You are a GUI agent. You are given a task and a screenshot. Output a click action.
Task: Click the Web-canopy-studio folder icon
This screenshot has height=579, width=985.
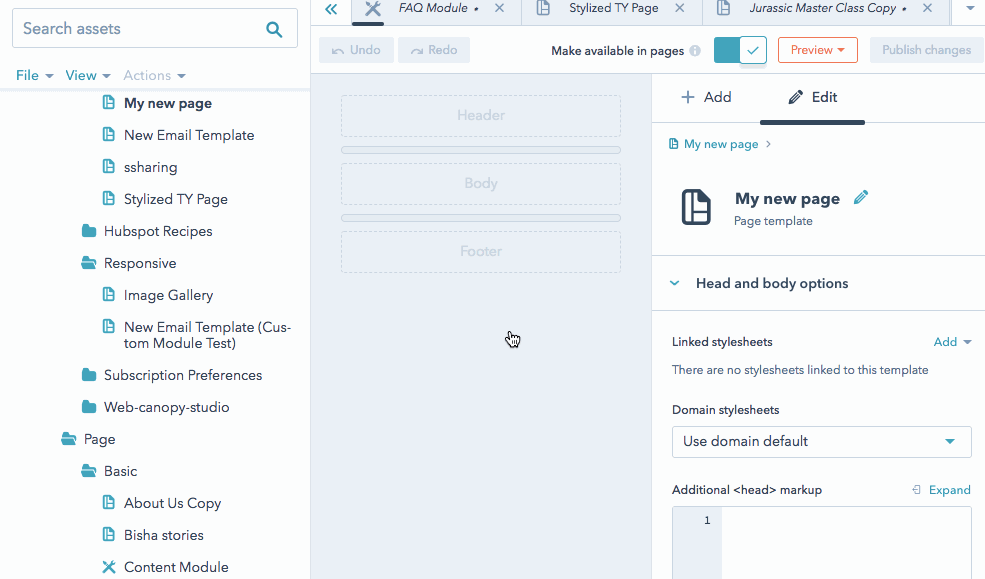[89, 407]
